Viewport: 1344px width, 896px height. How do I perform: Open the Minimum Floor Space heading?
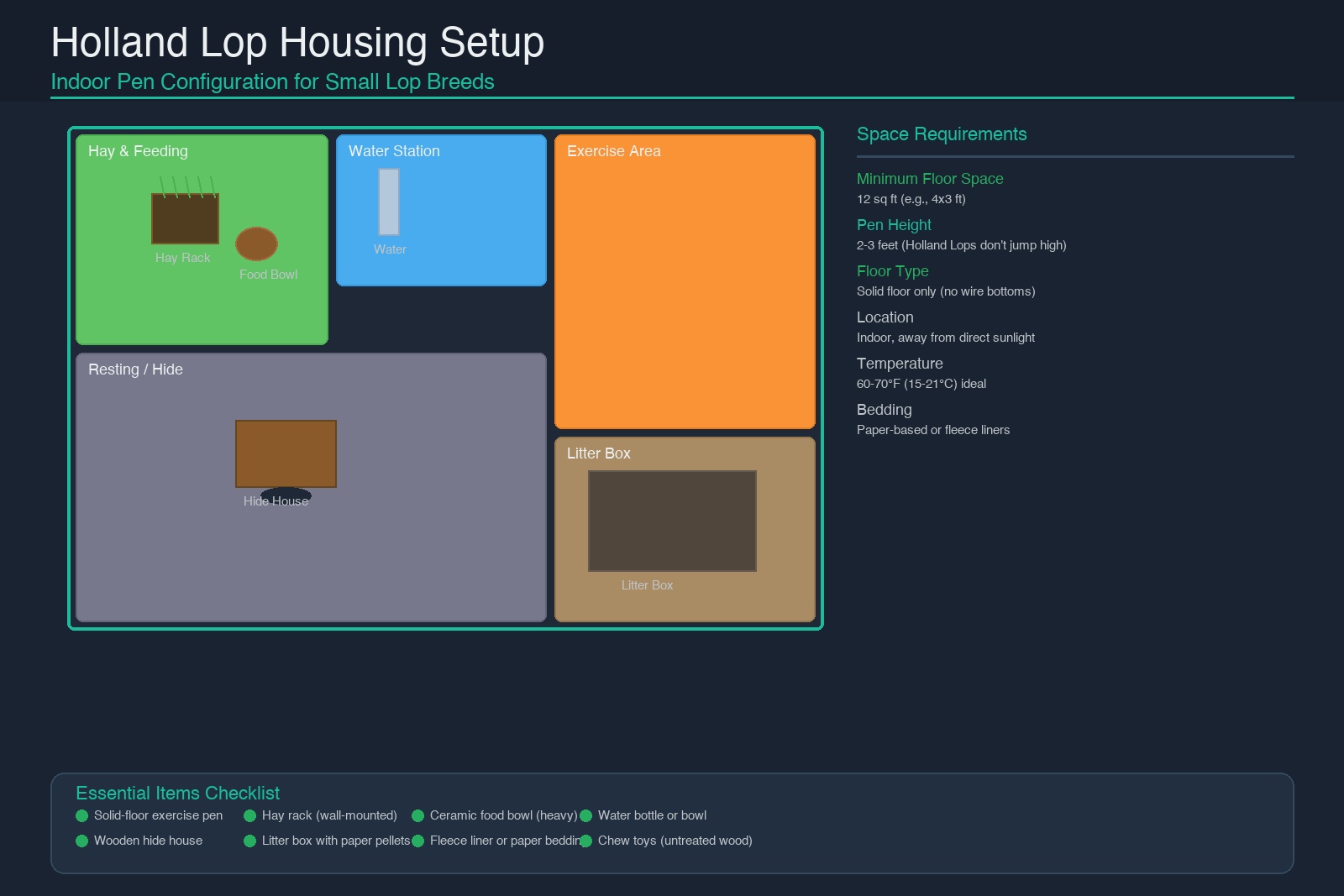click(x=930, y=179)
